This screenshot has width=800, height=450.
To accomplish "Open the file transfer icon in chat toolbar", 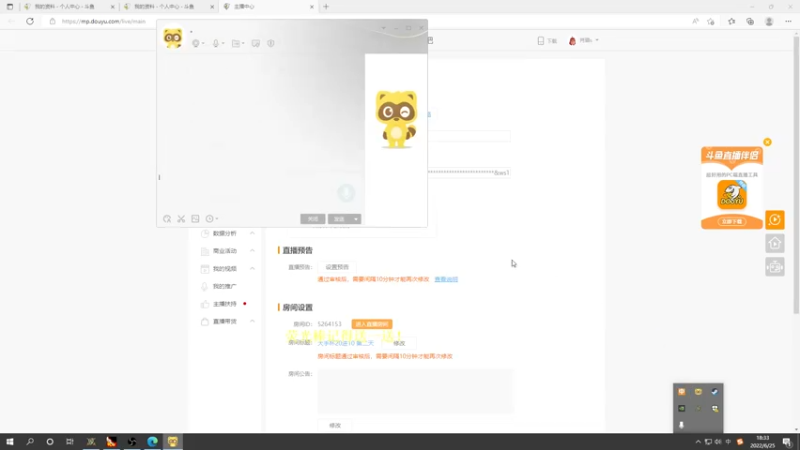I will pyautogui.click(x=237, y=43).
